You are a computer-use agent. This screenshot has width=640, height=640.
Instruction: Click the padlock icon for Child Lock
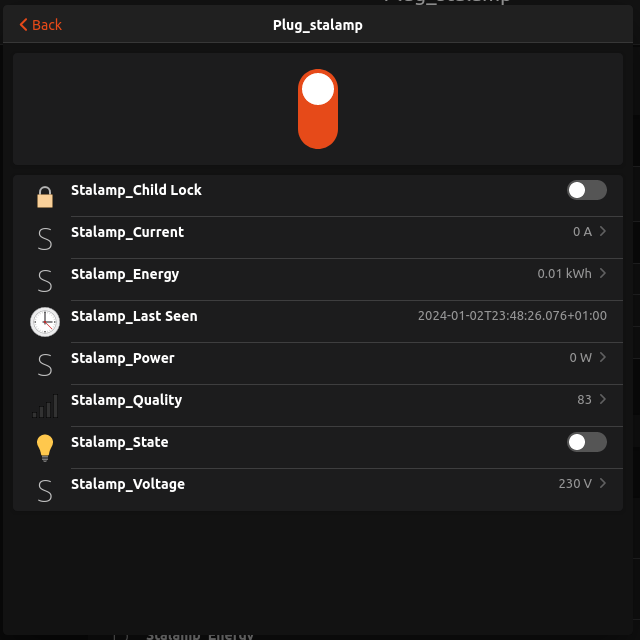tap(45, 197)
